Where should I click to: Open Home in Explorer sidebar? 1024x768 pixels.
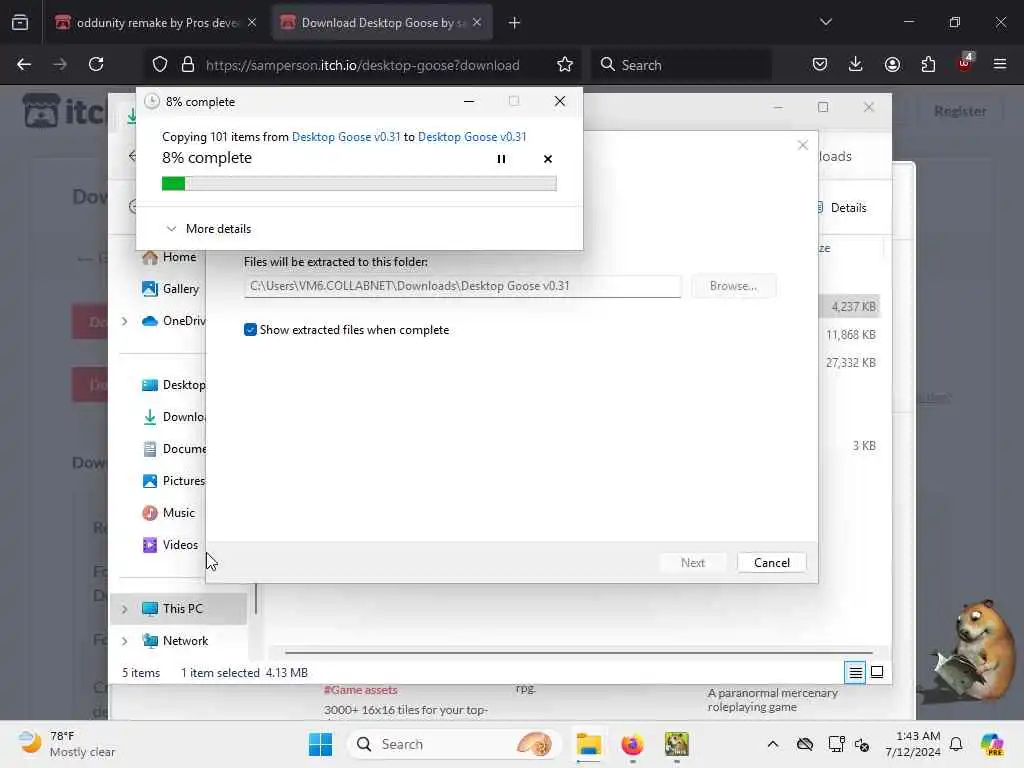(x=170, y=257)
